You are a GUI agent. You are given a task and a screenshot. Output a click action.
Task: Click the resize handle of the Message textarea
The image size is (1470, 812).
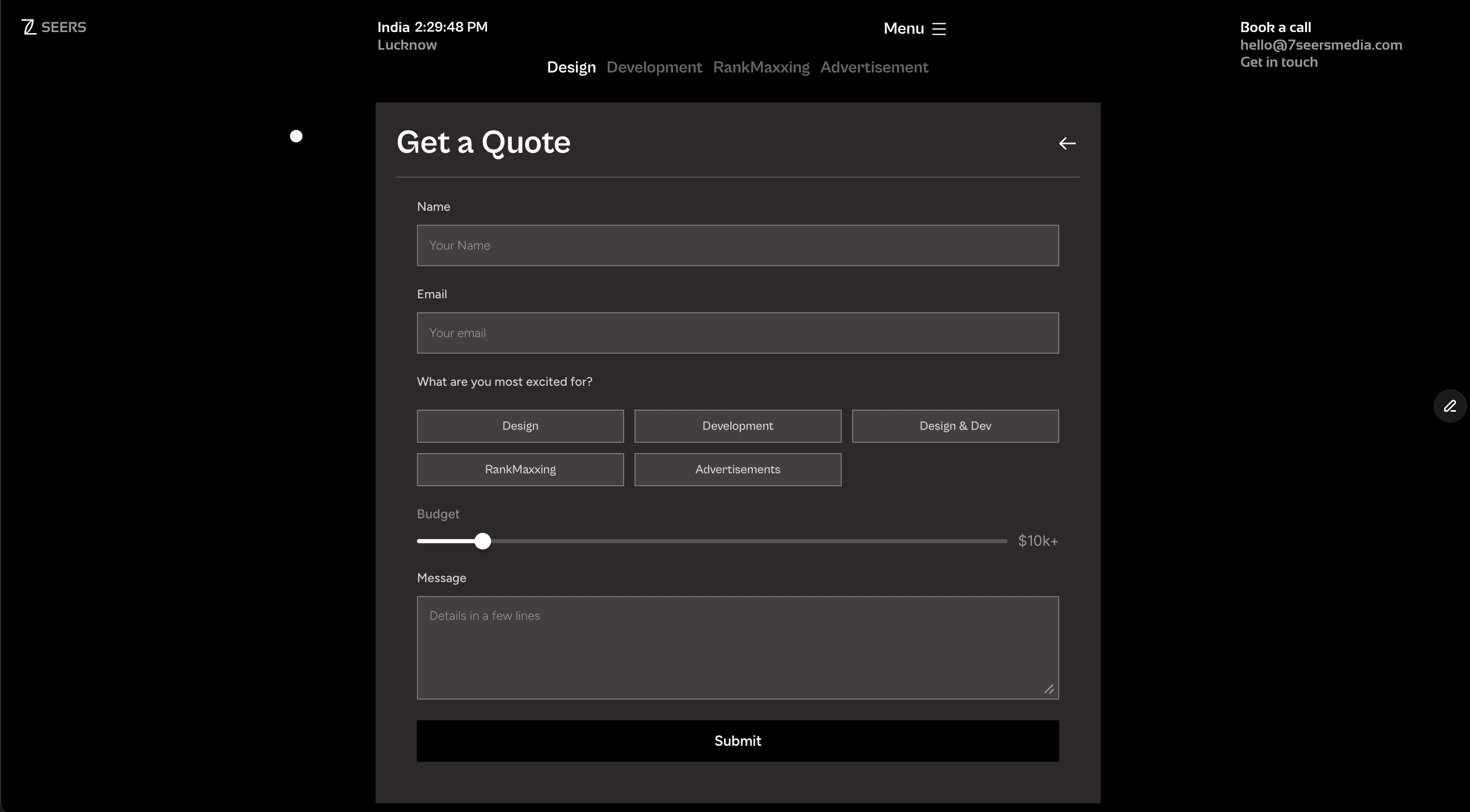coord(1049,689)
